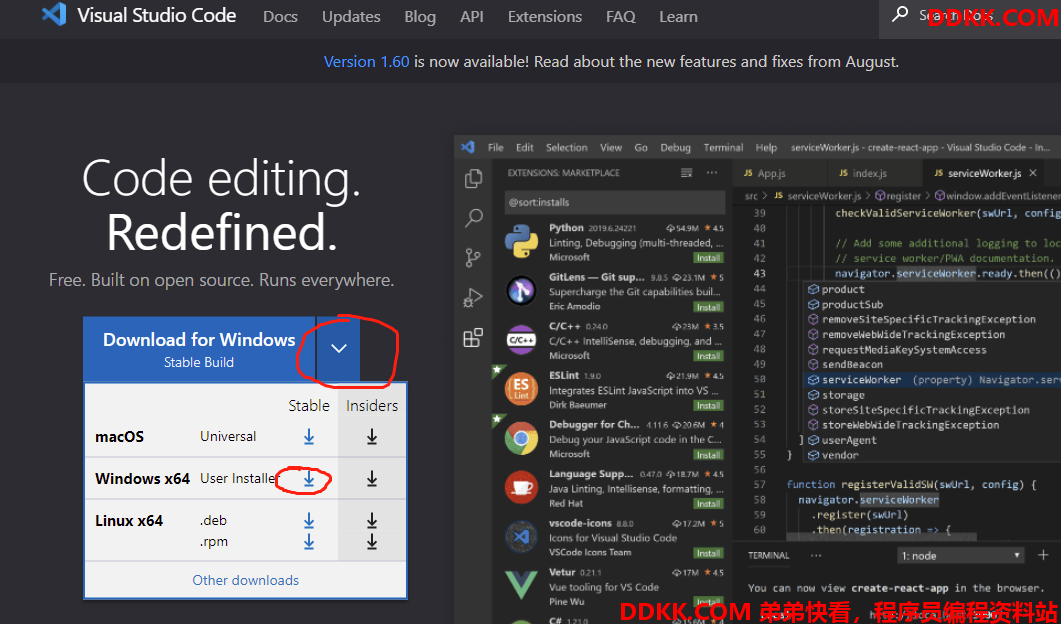The width and height of the screenshot is (1061, 624).
Task: Open Extensions in the site navigation
Action: click(545, 17)
